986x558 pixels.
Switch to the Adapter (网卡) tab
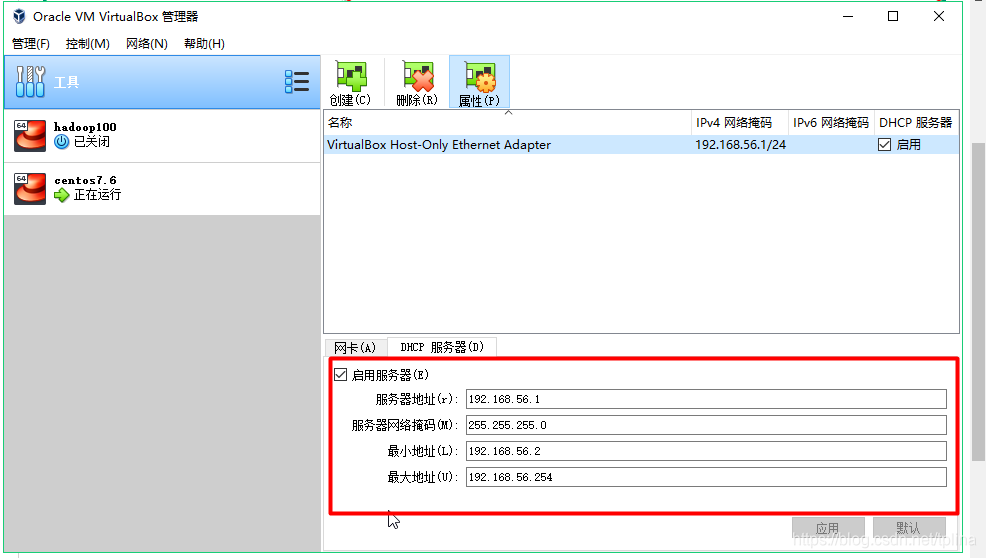click(355, 348)
